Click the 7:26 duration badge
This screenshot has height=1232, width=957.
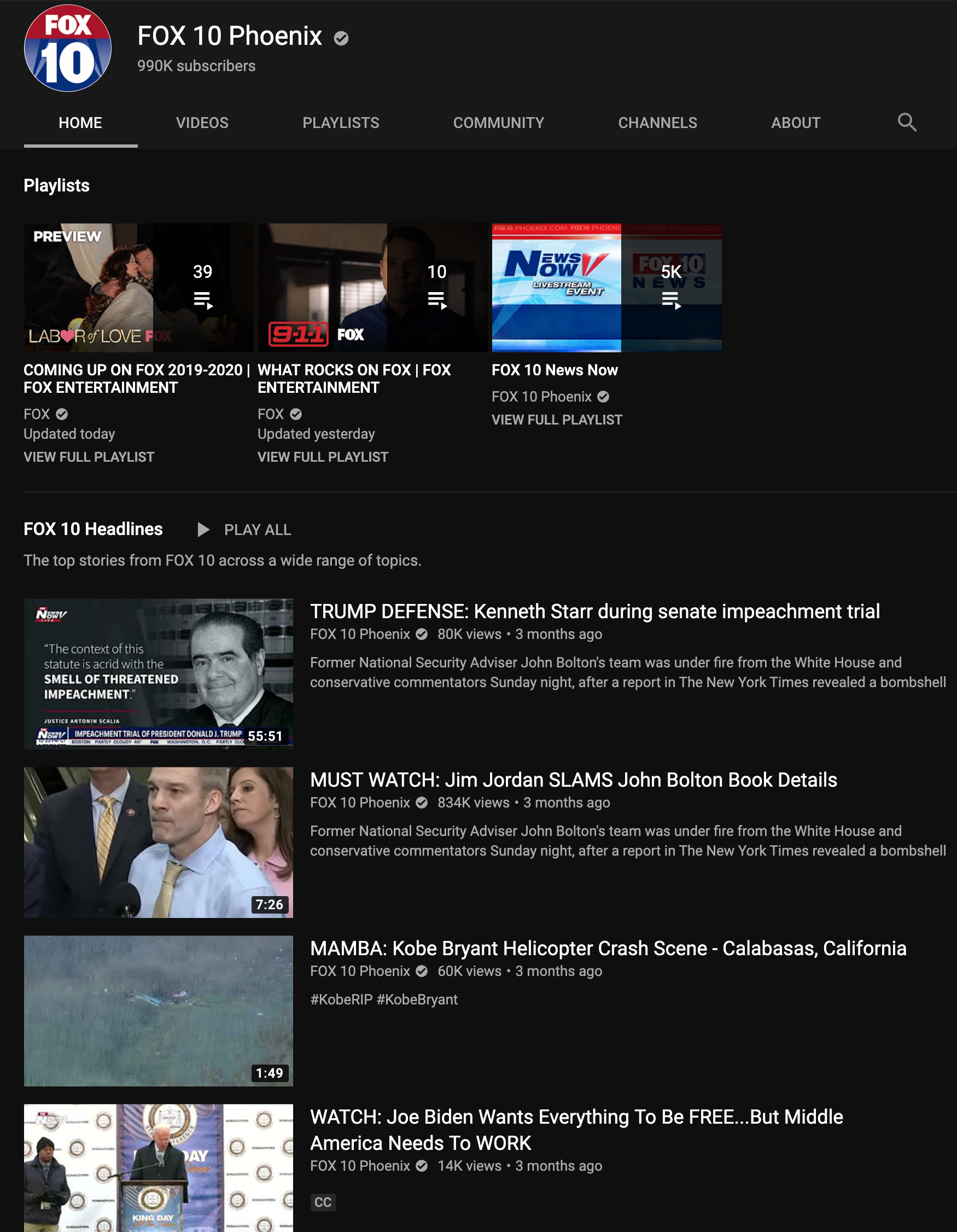pyautogui.click(x=270, y=905)
